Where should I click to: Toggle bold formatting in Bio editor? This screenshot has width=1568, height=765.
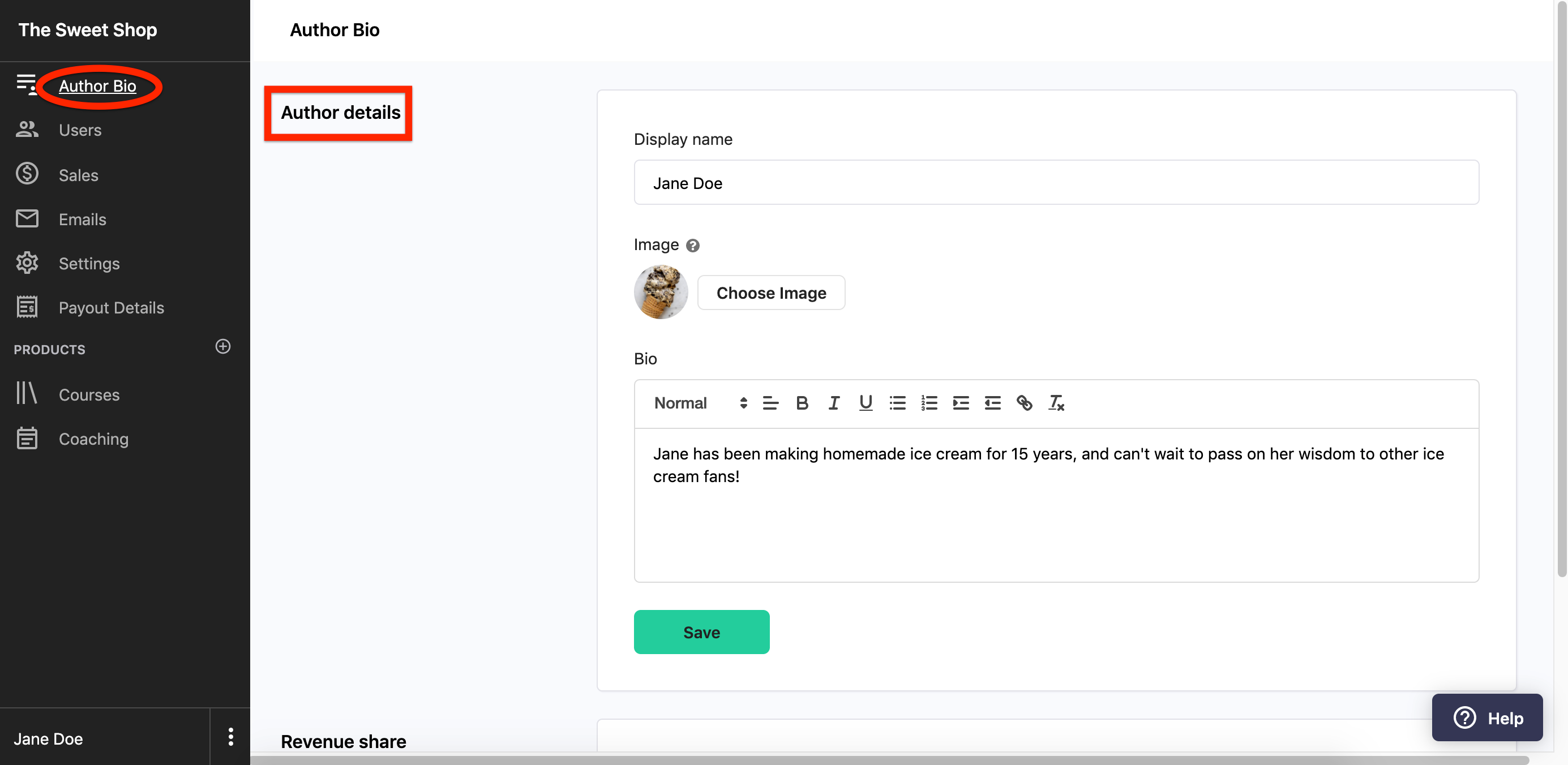802,403
